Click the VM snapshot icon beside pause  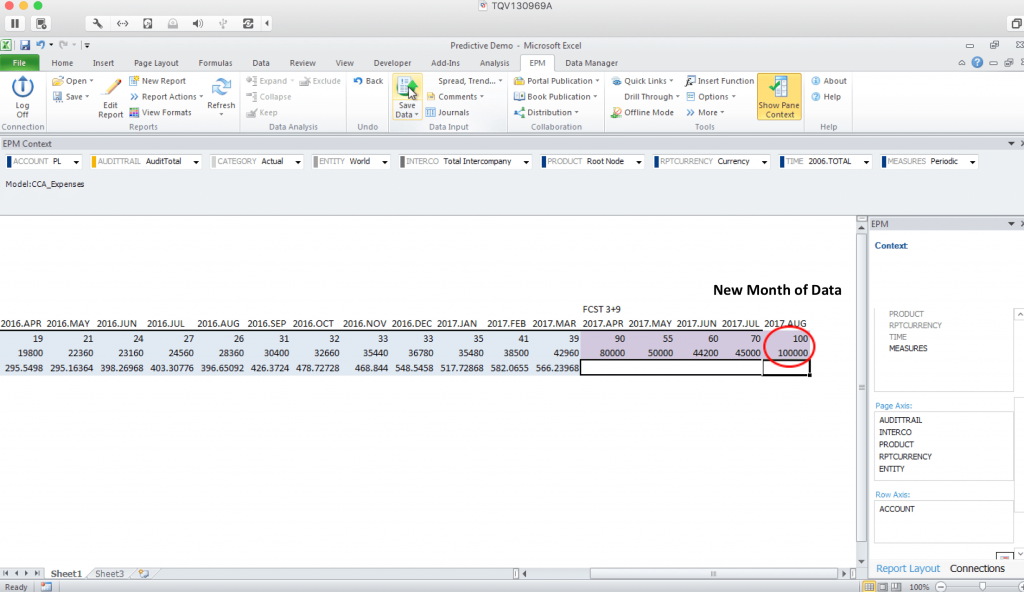coord(41,24)
